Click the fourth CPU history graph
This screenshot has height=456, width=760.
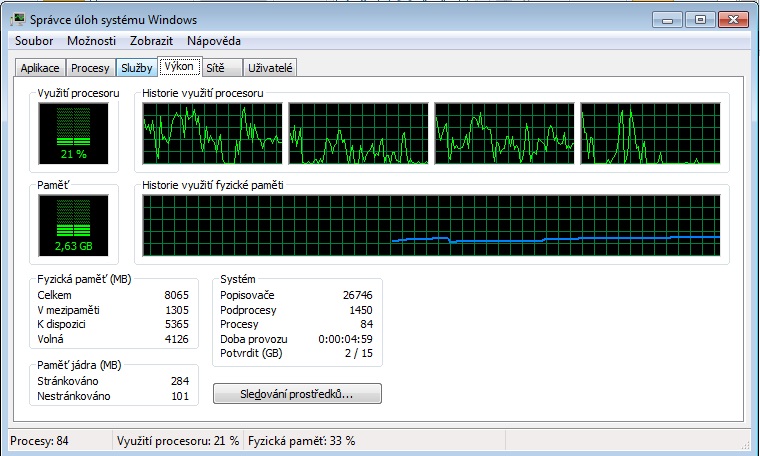pos(649,134)
